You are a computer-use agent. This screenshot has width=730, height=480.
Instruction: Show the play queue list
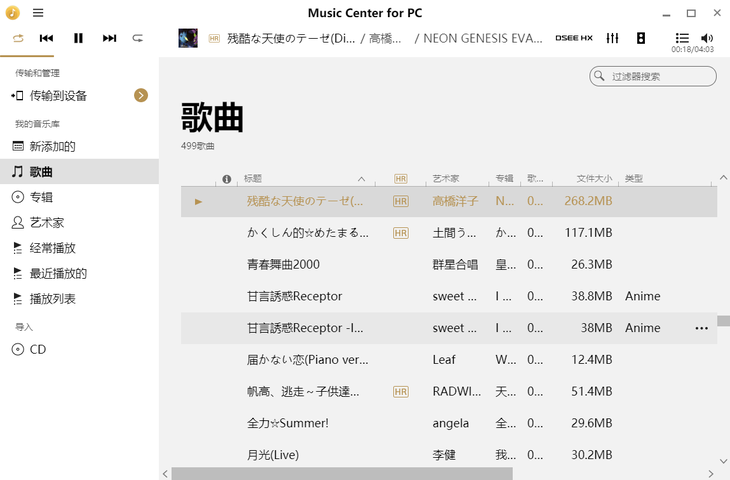tap(682, 38)
